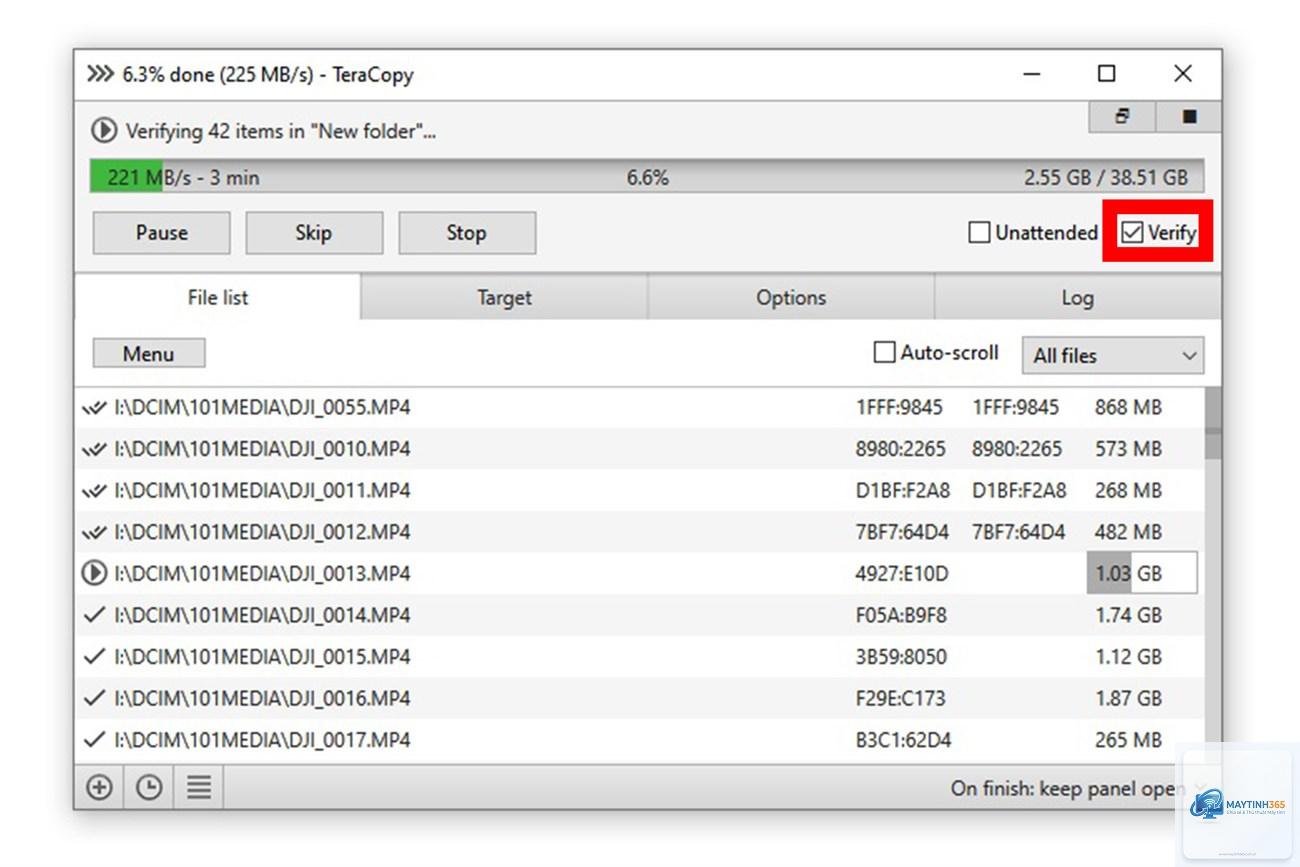Image resolution: width=1300 pixels, height=867 pixels.
Task: Open the All files filter dropdown
Action: coord(1113,355)
